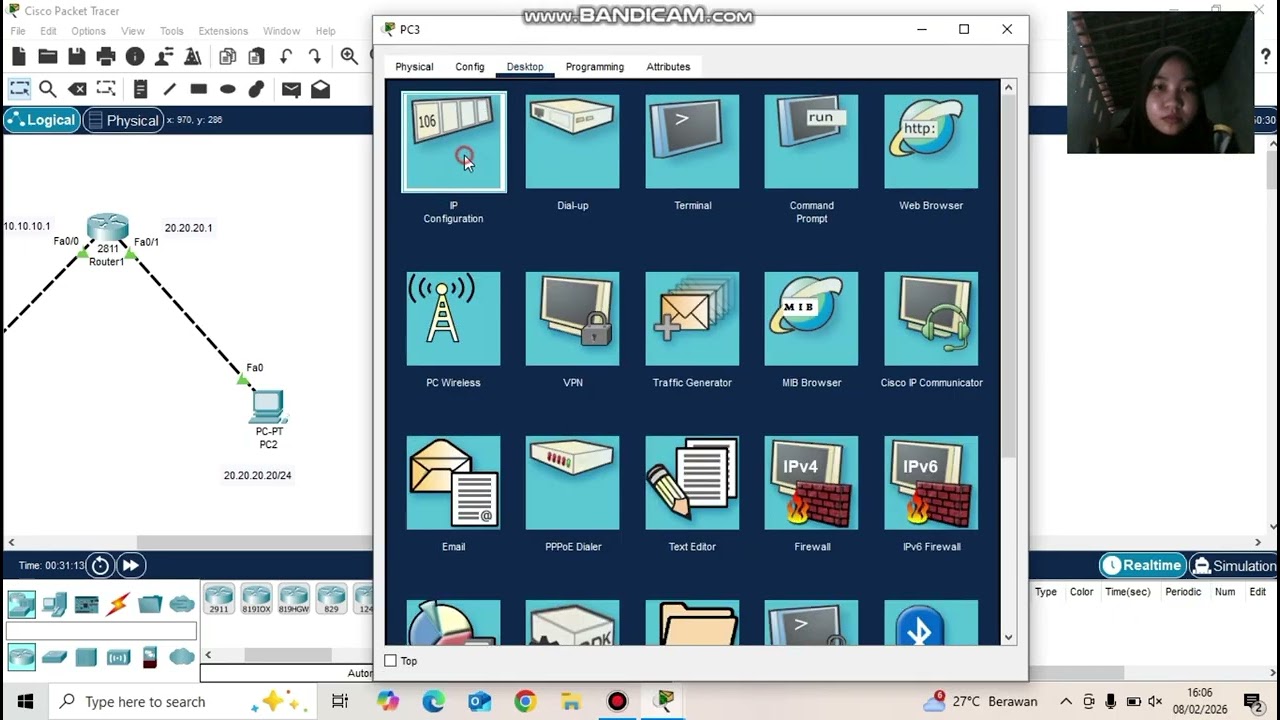Open the network information toolbar icon

point(135,56)
